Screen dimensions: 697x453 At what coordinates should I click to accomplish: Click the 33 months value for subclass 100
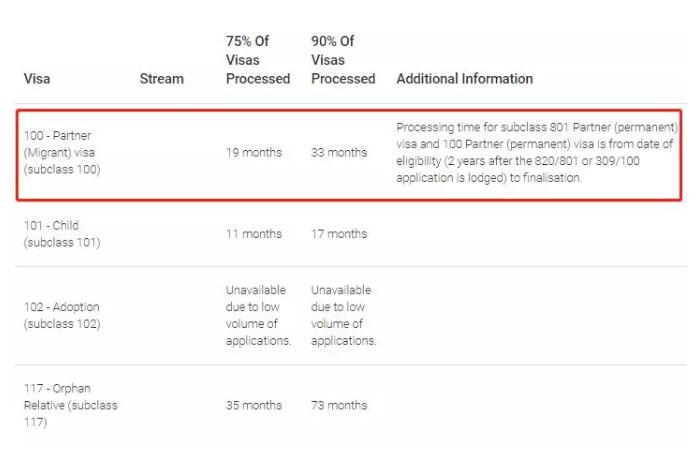(339, 152)
